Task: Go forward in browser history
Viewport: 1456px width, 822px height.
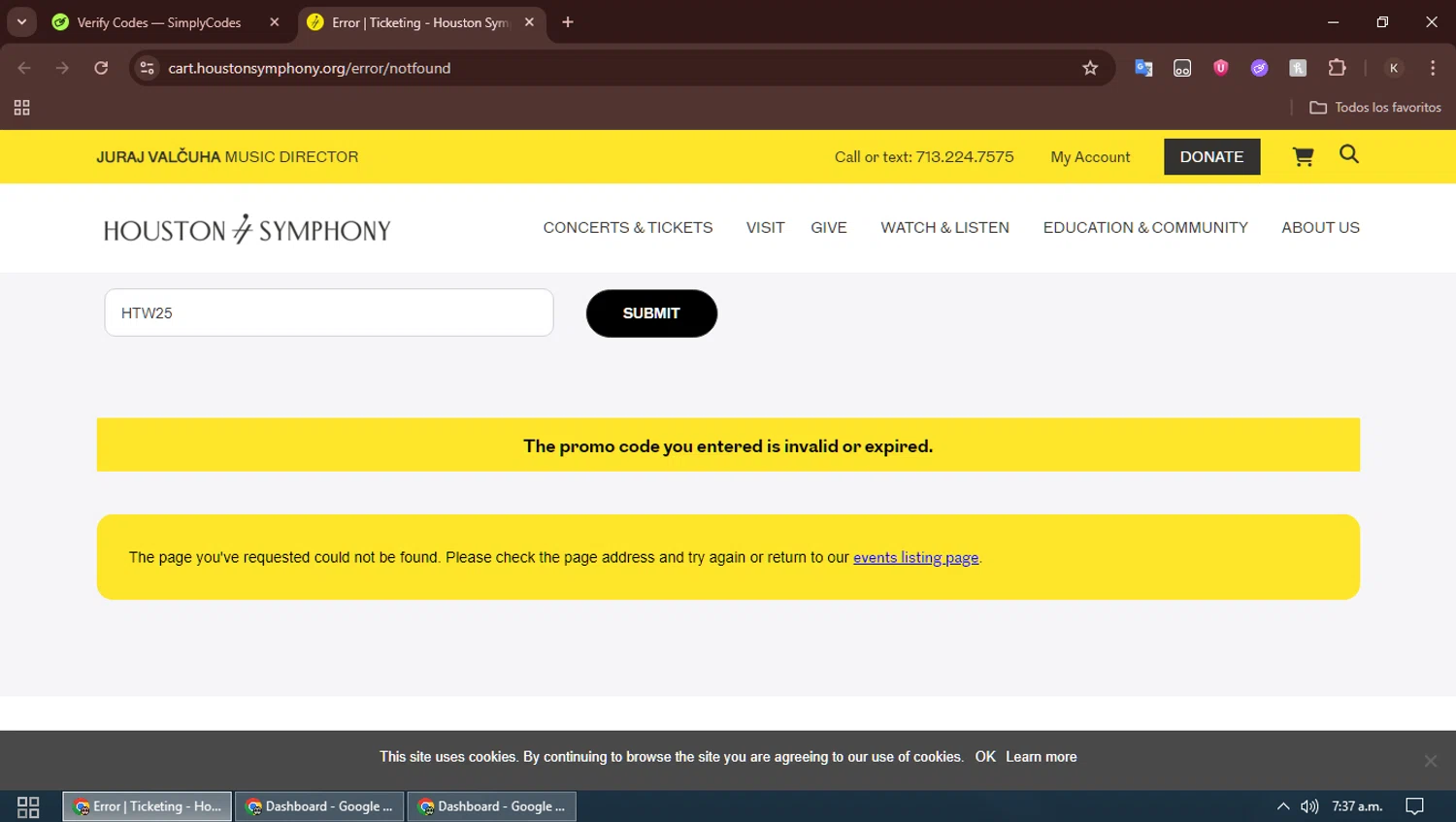Action: [x=62, y=68]
